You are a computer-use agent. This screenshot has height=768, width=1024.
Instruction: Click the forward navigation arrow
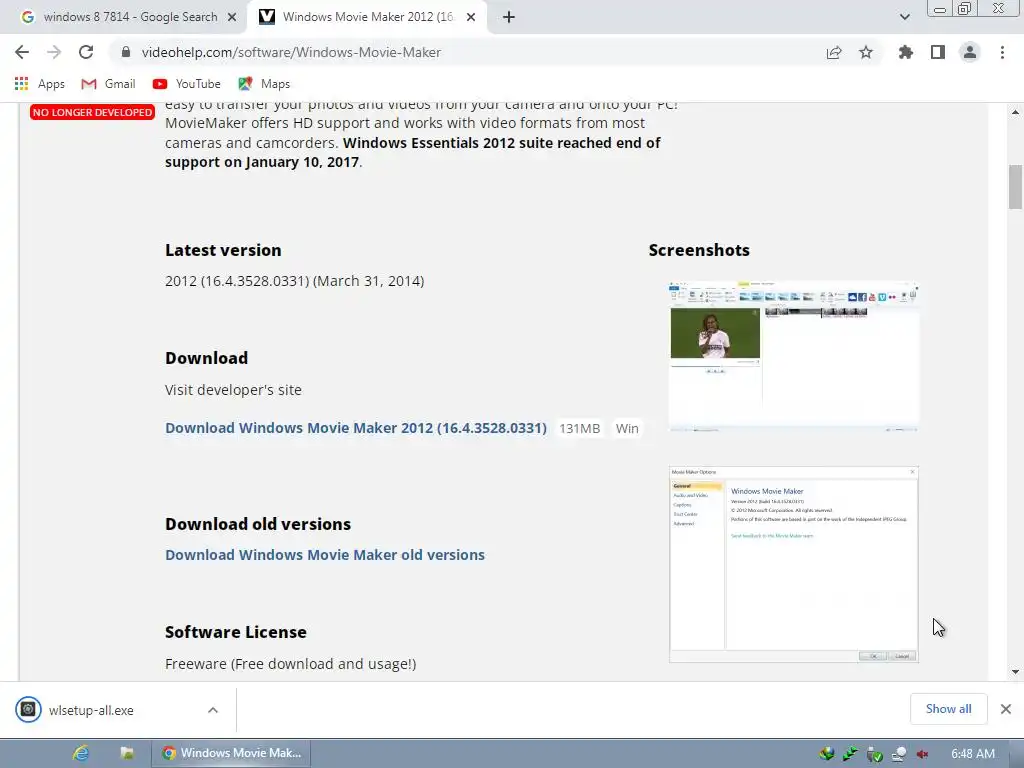tap(54, 52)
